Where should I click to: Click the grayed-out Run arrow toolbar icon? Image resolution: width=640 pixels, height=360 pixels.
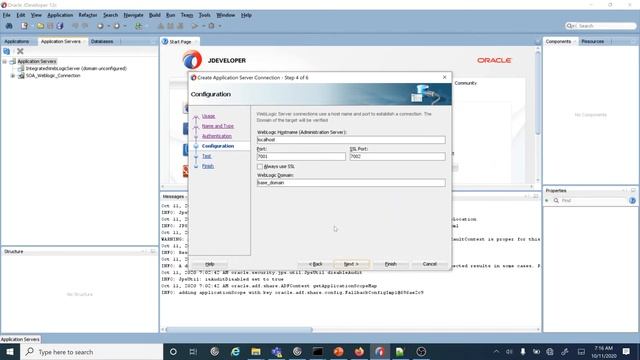(x=195, y=26)
